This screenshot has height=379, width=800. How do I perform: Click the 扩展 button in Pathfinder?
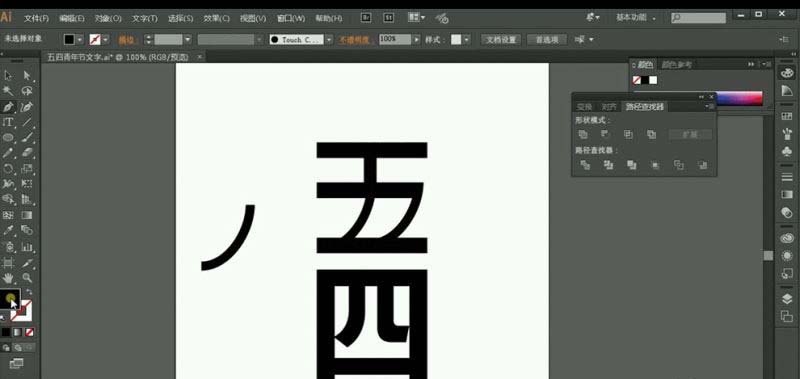690,135
